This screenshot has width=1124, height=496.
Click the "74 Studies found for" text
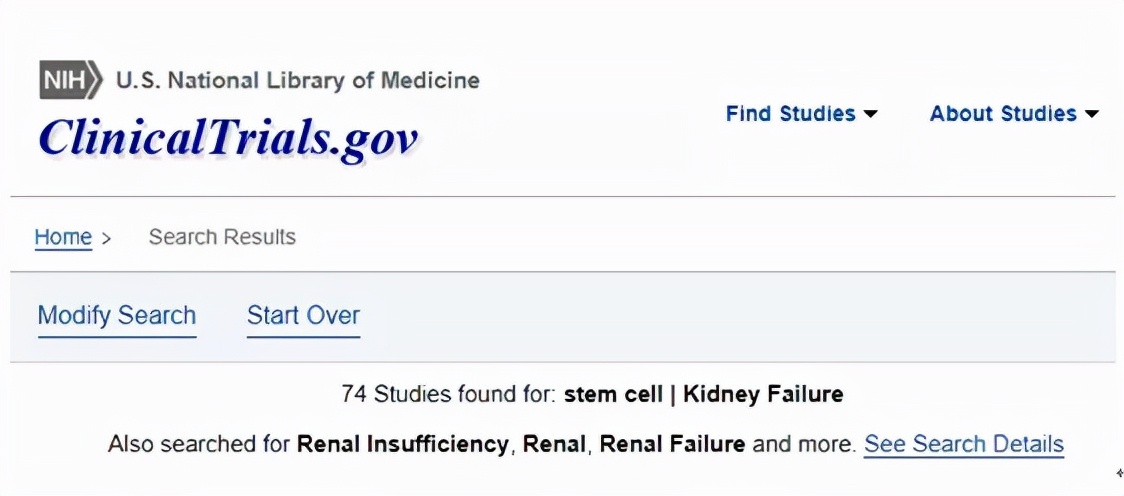click(x=448, y=394)
